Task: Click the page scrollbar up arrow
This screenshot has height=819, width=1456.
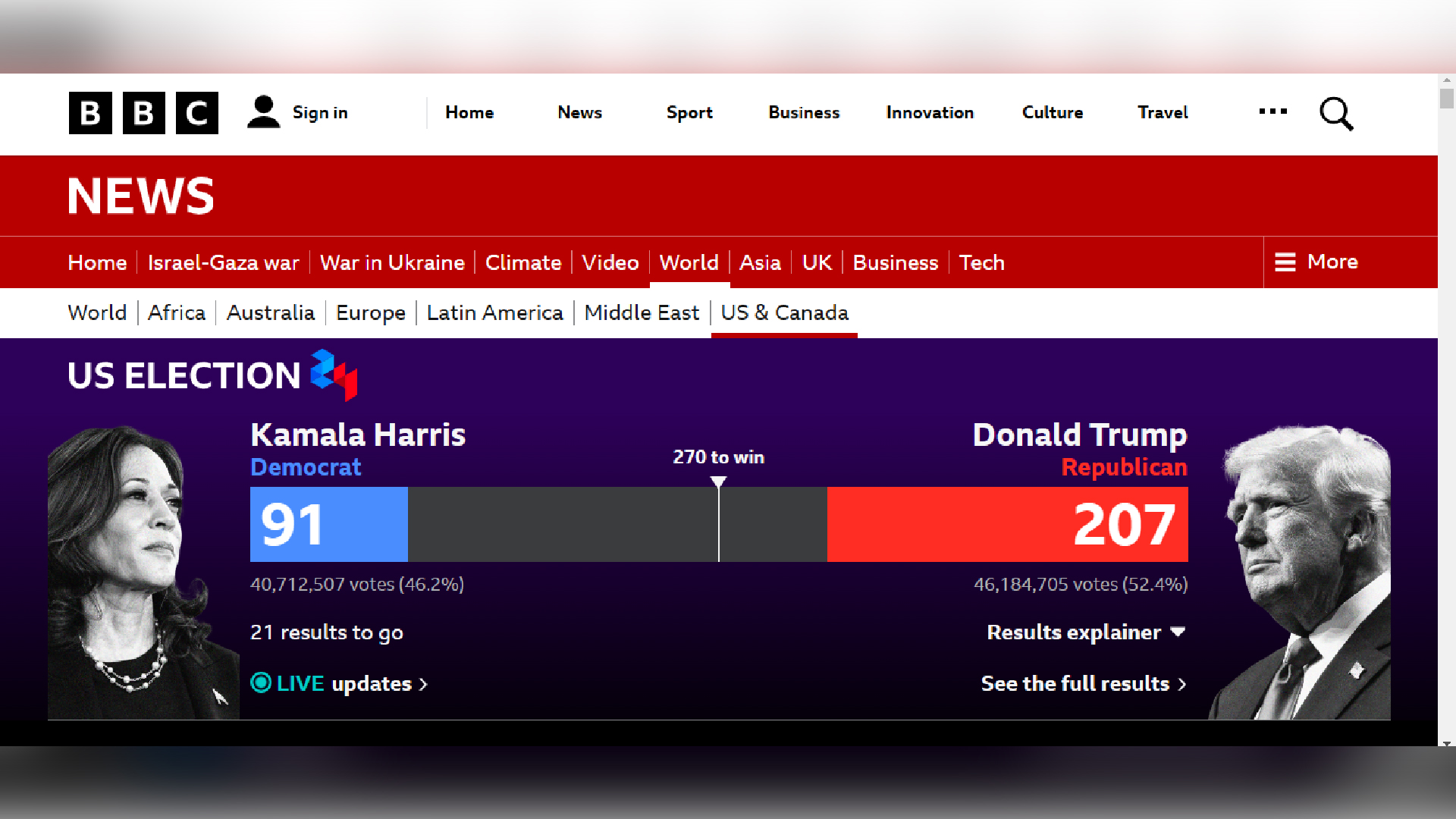Action: click(1447, 80)
